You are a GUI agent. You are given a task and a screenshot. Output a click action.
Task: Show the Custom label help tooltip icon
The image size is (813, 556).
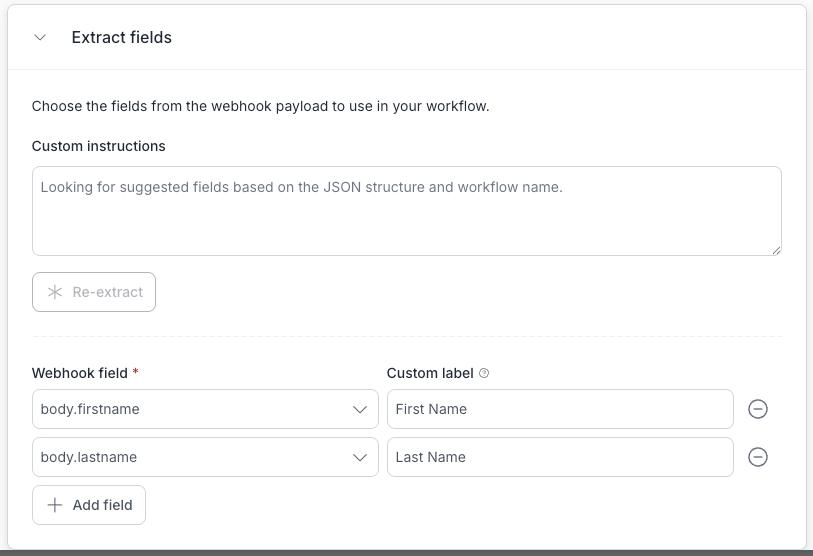[484, 373]
